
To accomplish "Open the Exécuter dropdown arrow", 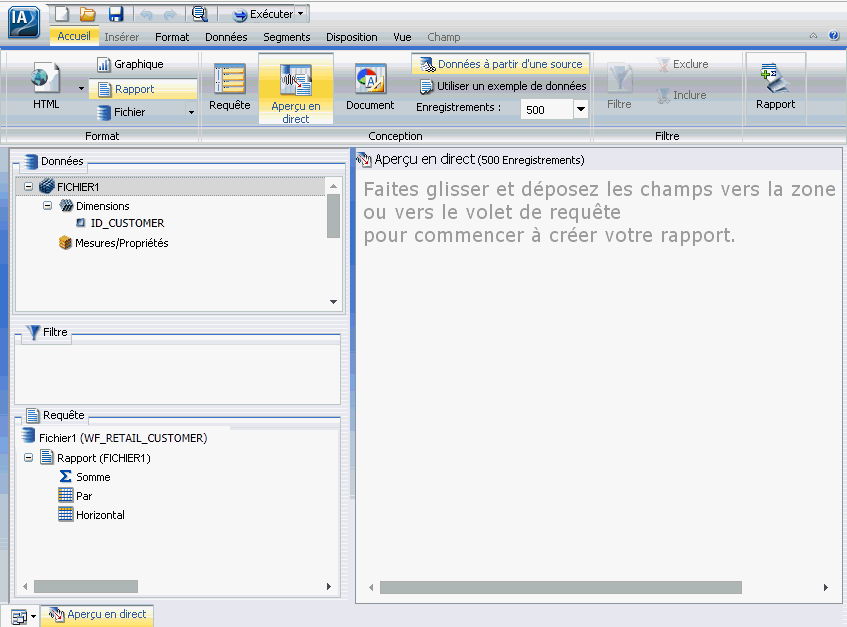I will 301,14.
